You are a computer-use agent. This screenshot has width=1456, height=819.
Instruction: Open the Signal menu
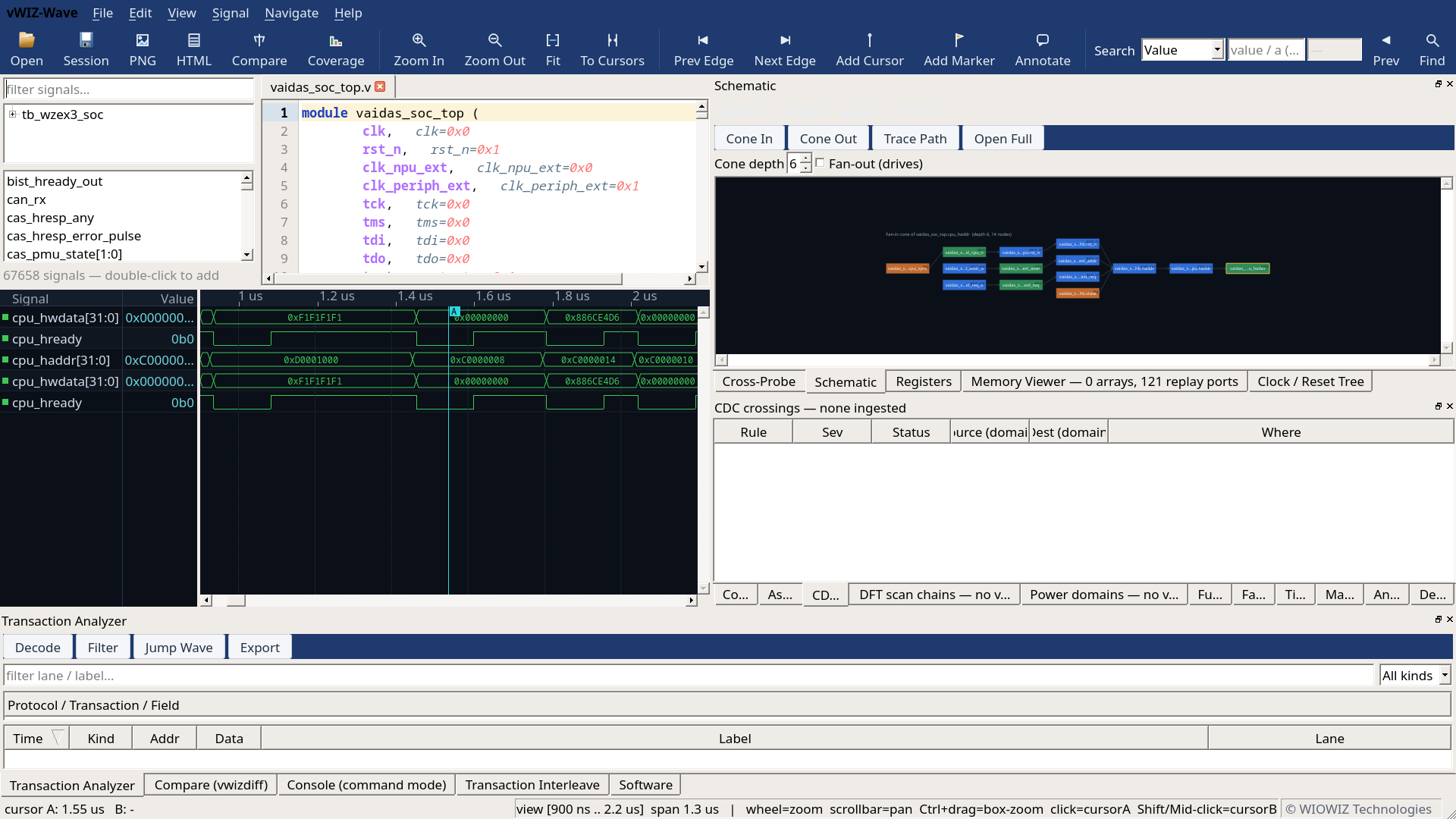(x=230, y=13)
